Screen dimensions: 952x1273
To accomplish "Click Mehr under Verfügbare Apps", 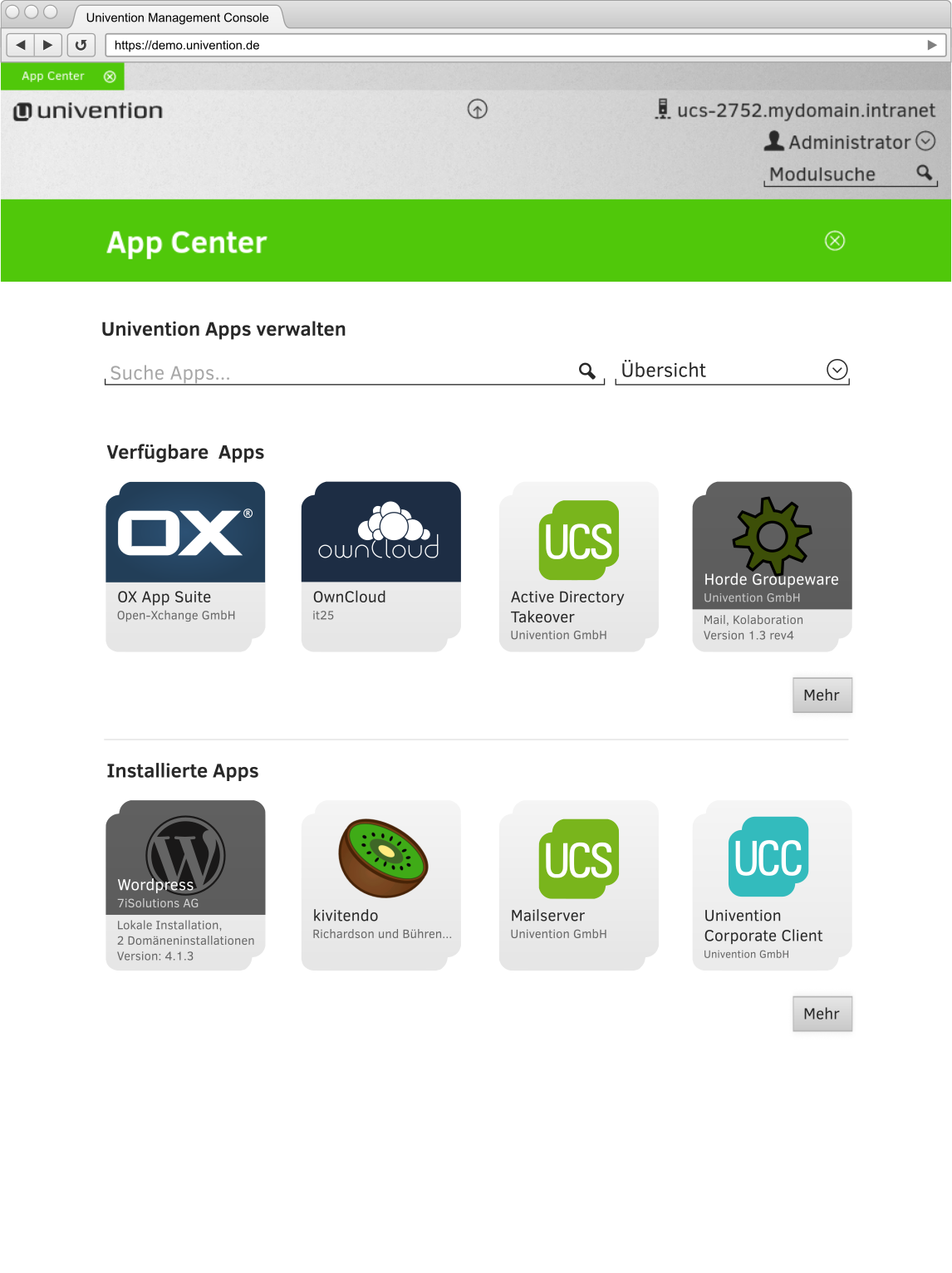I will point(822,695).
